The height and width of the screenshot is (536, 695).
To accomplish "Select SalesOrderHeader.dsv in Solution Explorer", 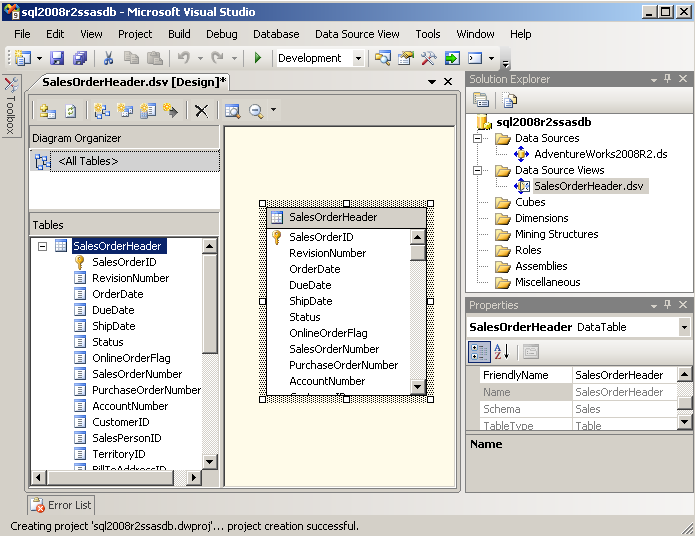I will 588,186.
